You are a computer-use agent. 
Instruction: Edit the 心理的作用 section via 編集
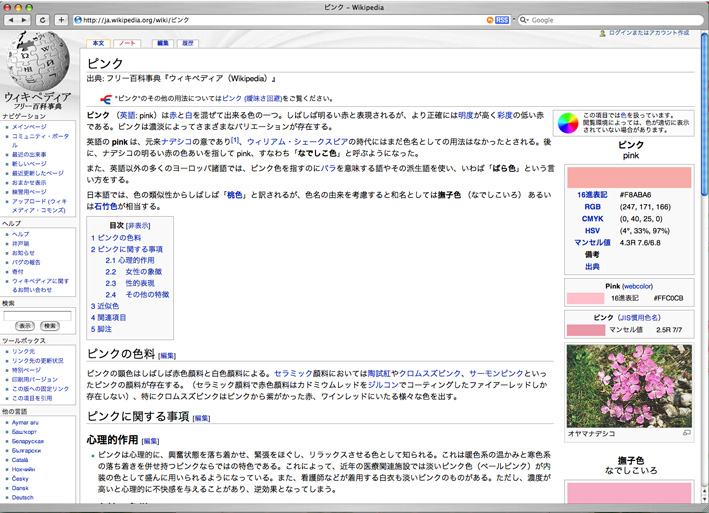[x=150, y=441]
